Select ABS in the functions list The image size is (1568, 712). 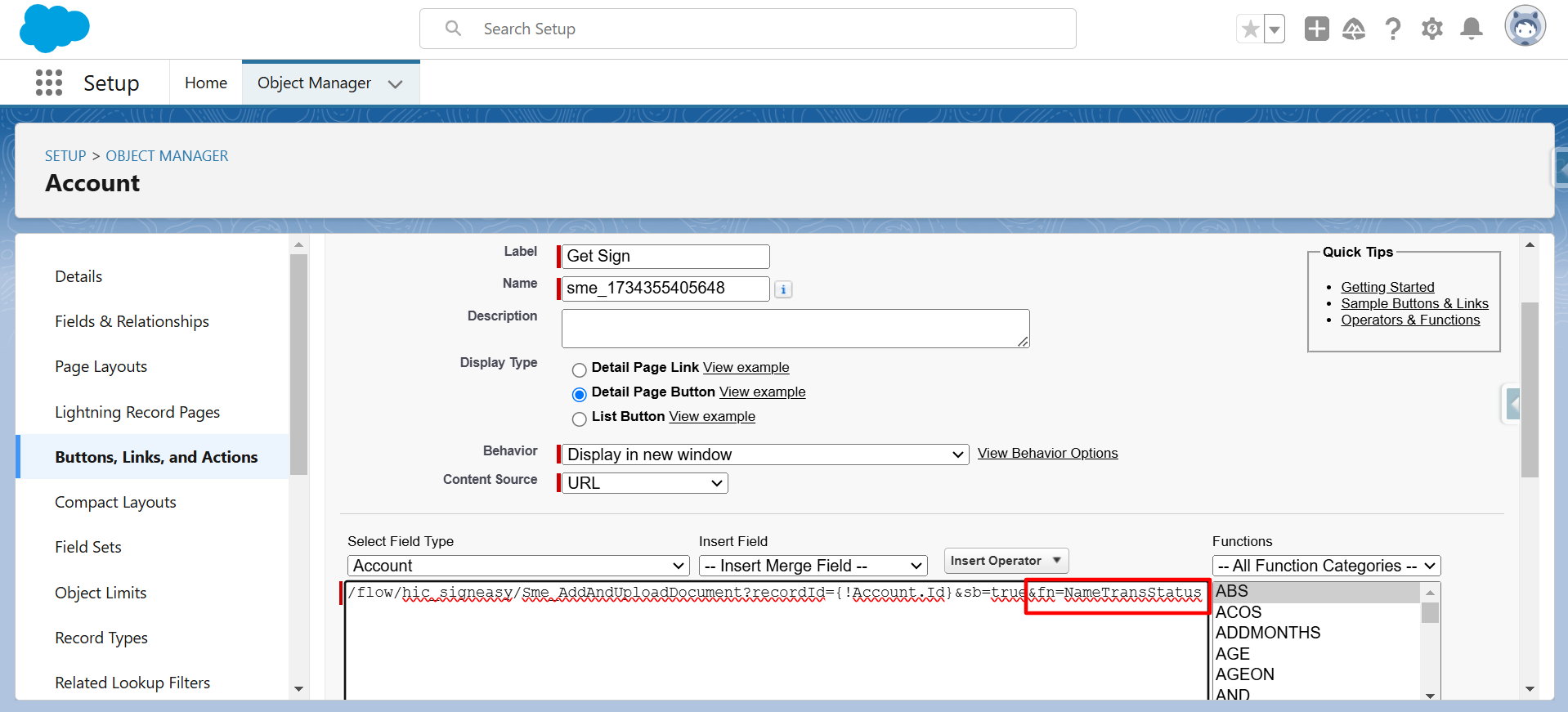pos(1316,591)
